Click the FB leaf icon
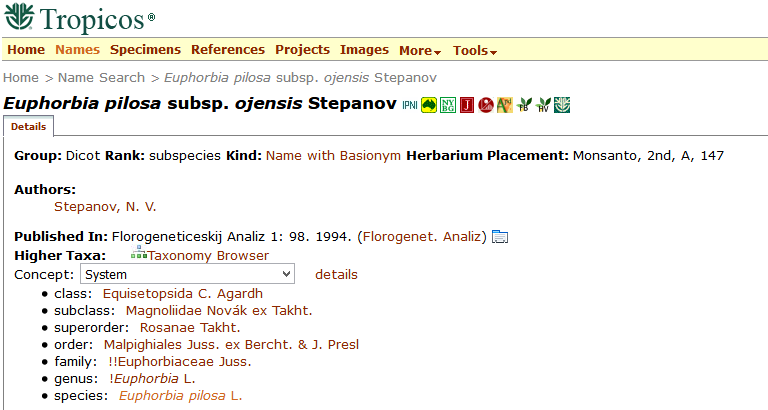 pyautogui.click(x=524, y=105)
